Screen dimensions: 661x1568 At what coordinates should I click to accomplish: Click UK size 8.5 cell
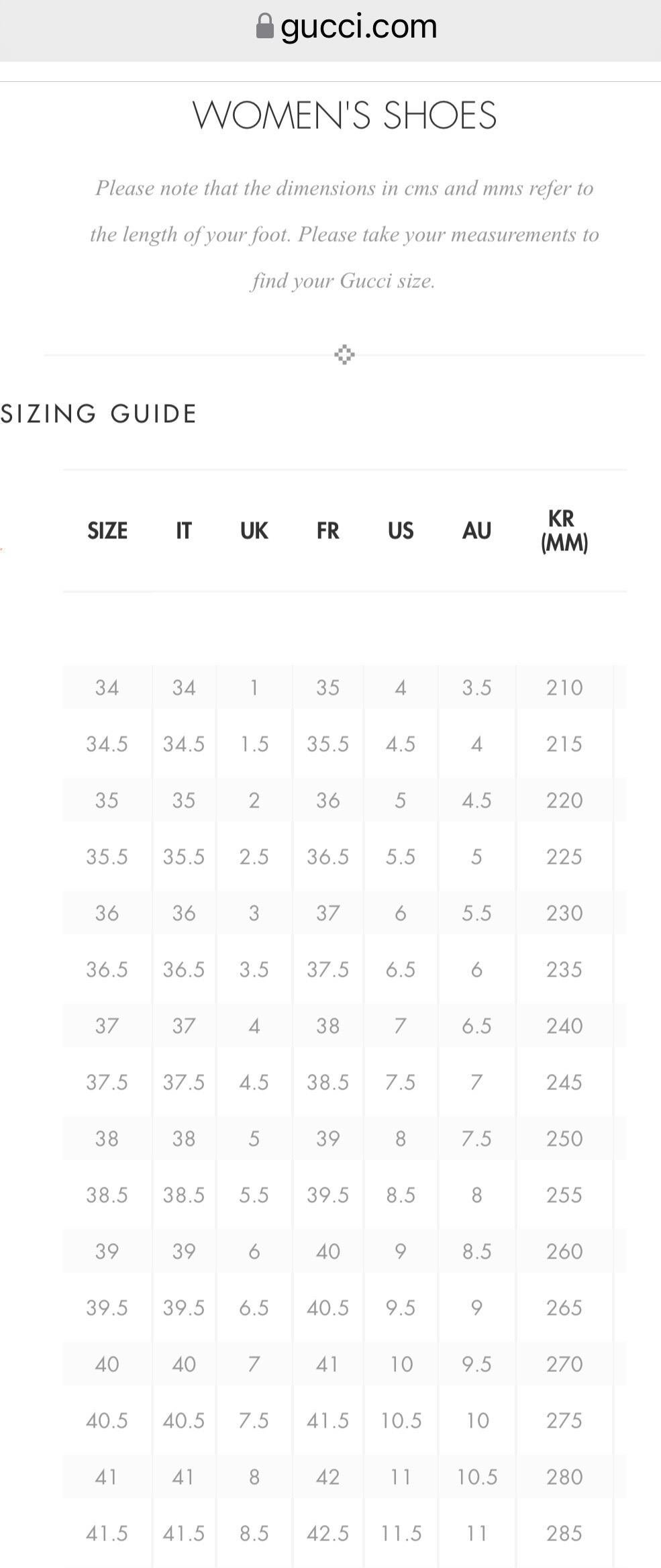point(254,1533)
